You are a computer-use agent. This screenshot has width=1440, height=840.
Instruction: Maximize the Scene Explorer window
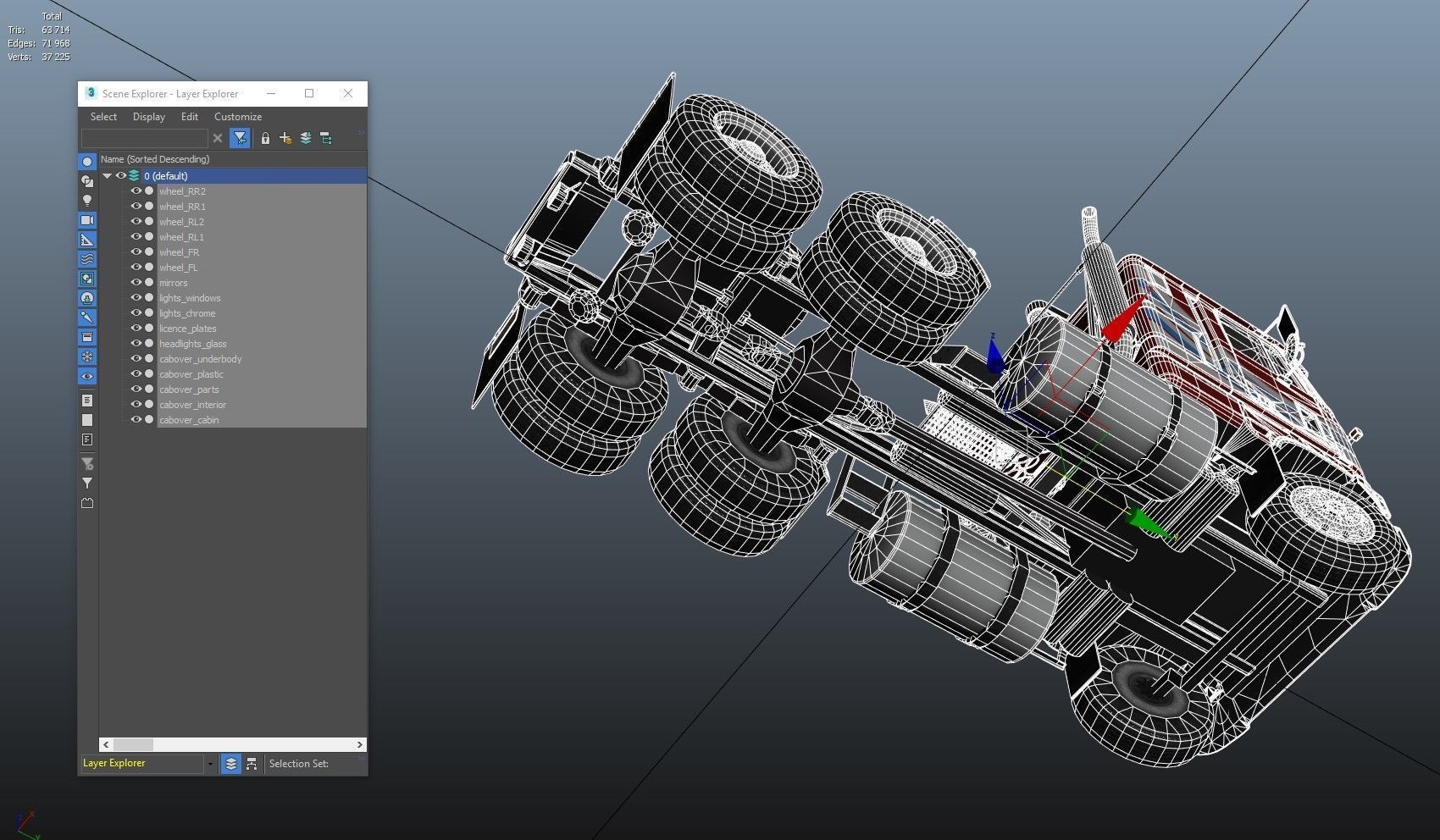(x=309, y=93)
